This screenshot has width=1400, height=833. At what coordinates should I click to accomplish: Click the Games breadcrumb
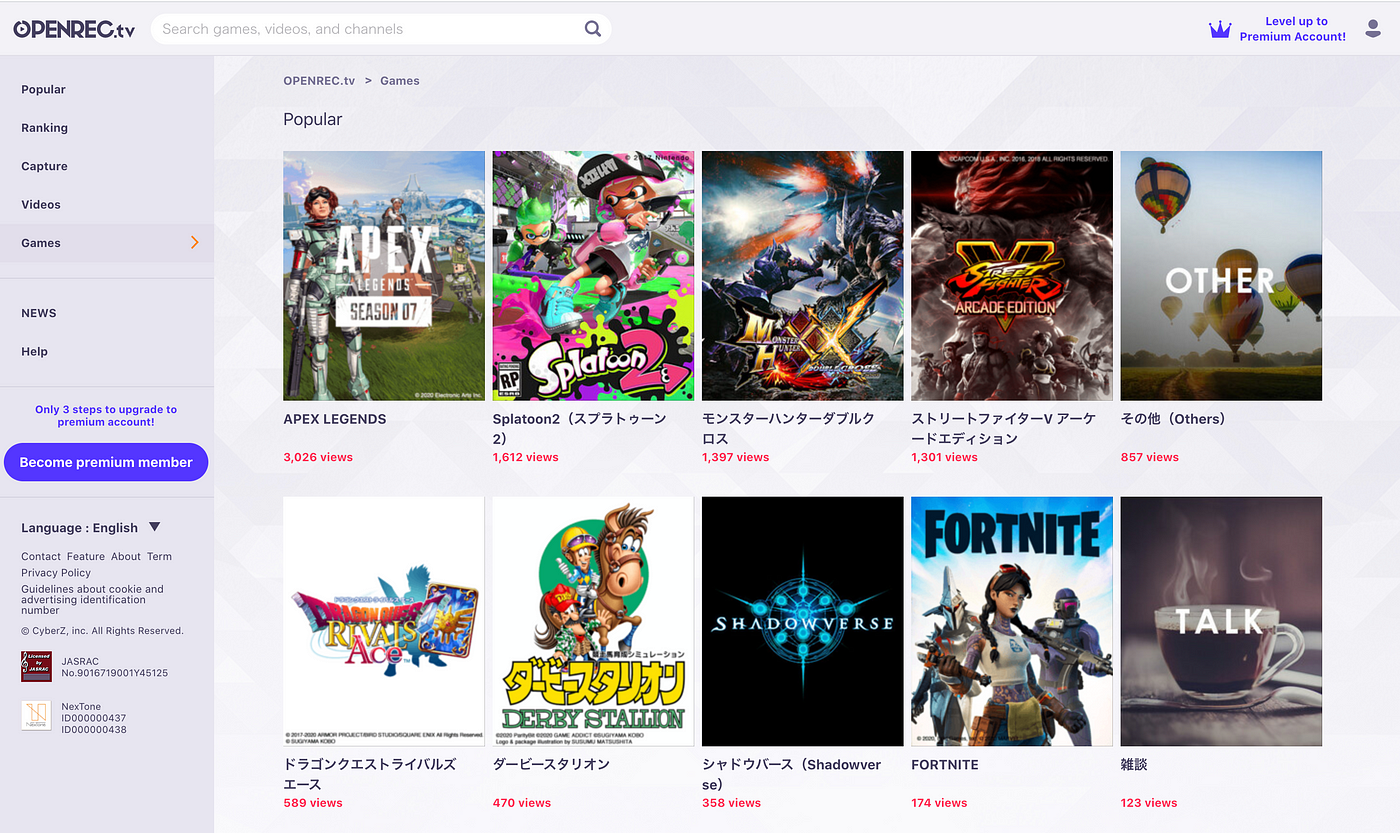tap(400, 80)
